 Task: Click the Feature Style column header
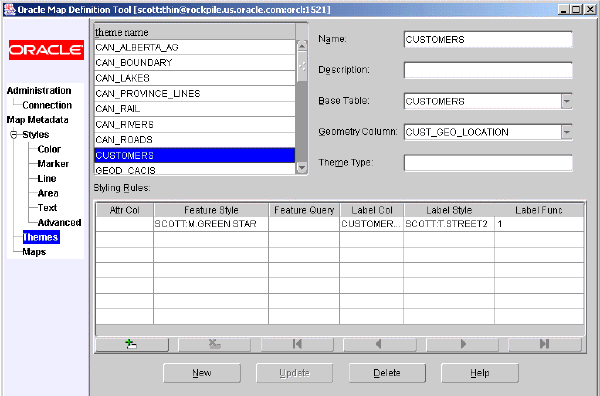[211, 210]
